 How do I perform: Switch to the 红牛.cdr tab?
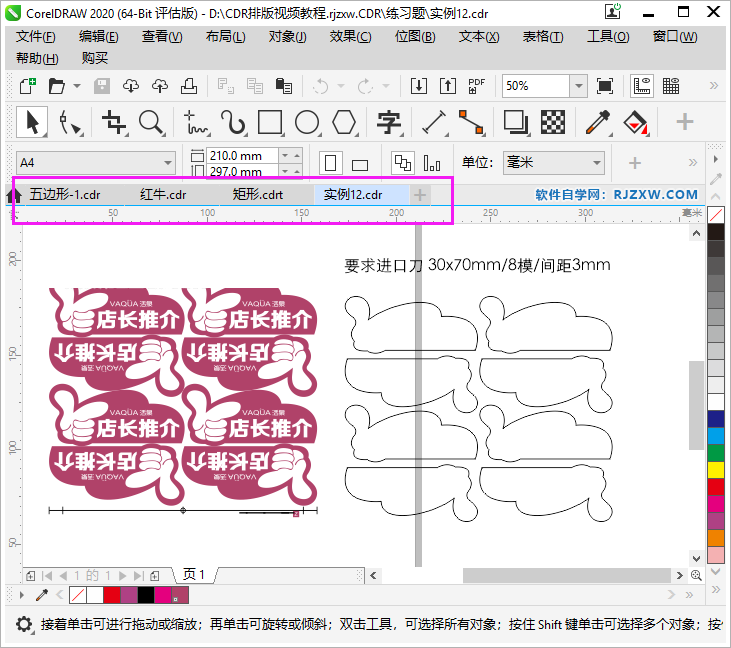coord(163,194)
